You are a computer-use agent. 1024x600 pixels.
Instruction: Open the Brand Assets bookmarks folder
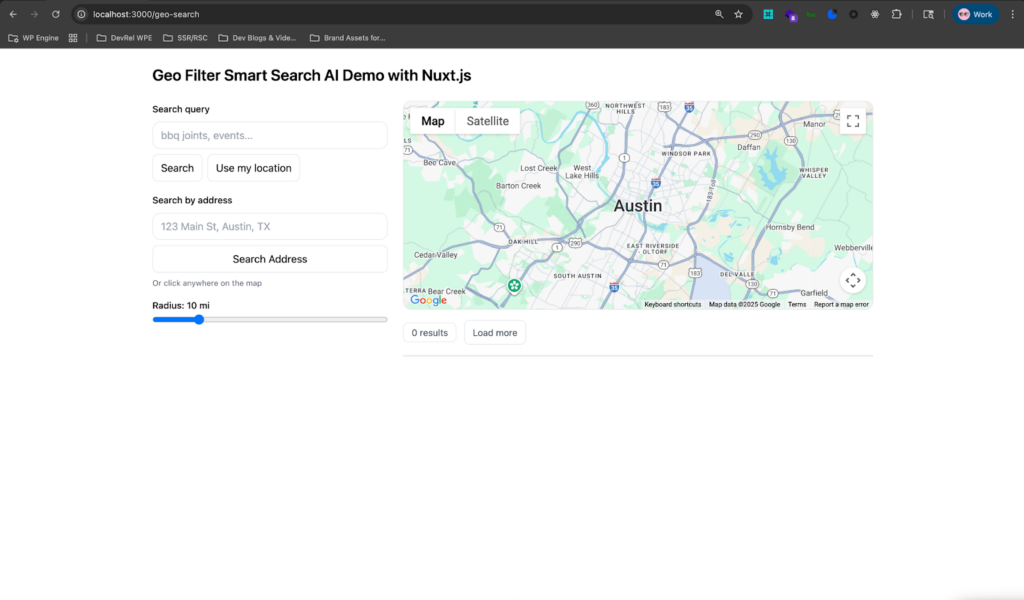[x=347, y=38]
